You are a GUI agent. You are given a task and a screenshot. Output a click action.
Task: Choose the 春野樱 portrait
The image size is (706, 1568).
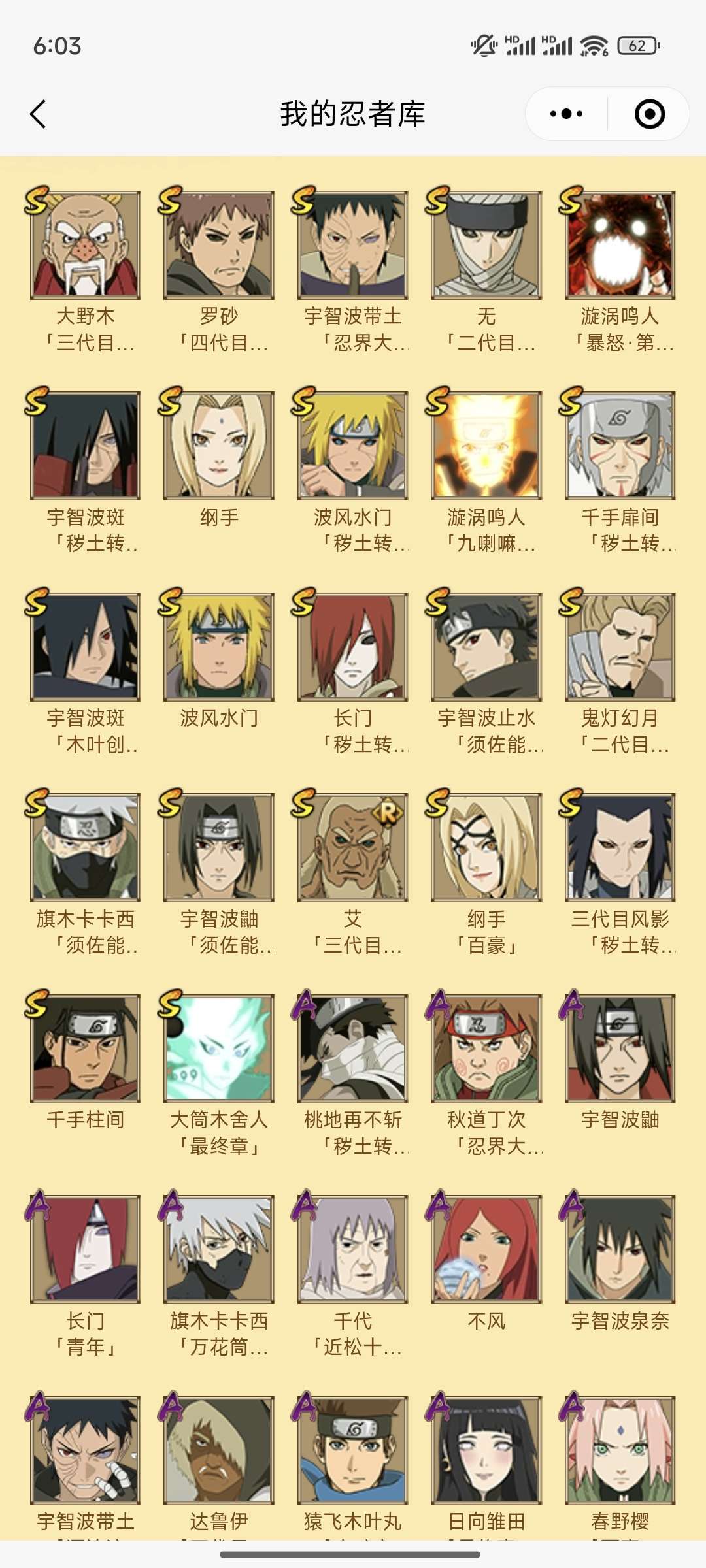pyautogui.click(x=620, y=1450)
